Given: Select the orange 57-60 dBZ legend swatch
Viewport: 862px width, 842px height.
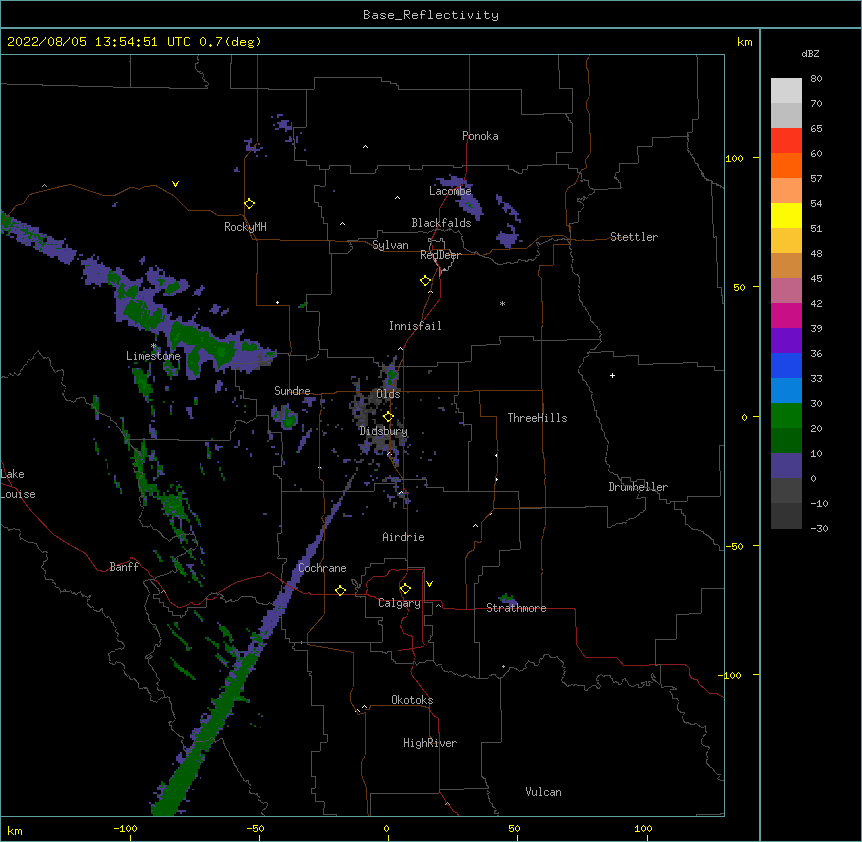Looking at the screenshot, I should tap(786, 165).
